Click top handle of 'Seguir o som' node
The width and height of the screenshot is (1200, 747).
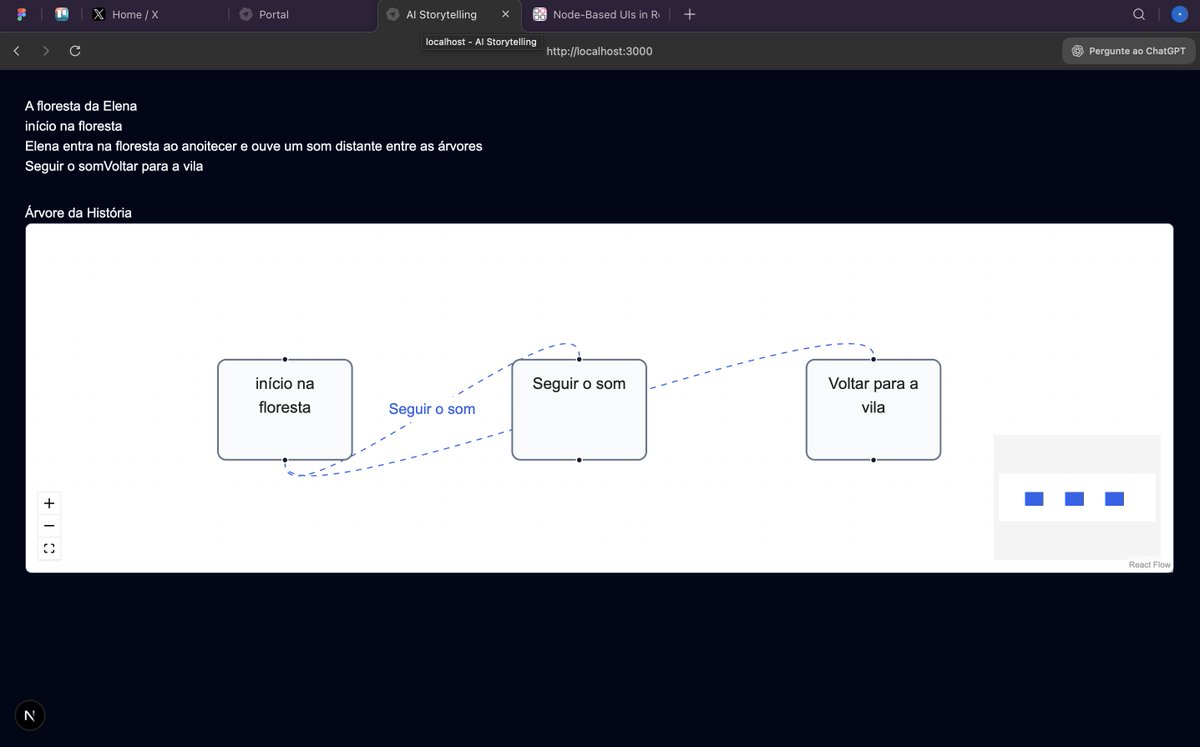tap(579, 359)
